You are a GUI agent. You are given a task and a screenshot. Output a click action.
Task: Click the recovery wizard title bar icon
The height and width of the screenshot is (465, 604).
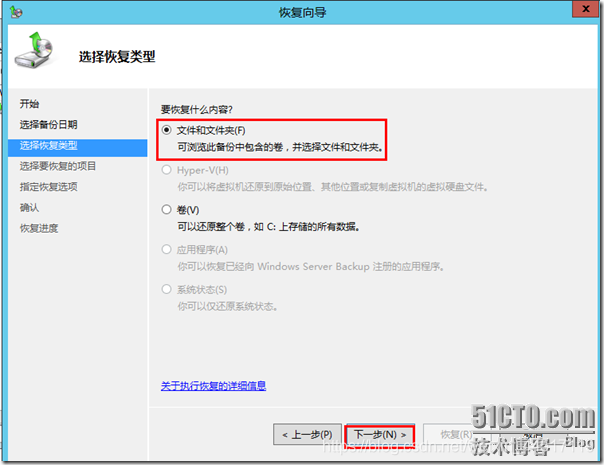click(16, 12)
